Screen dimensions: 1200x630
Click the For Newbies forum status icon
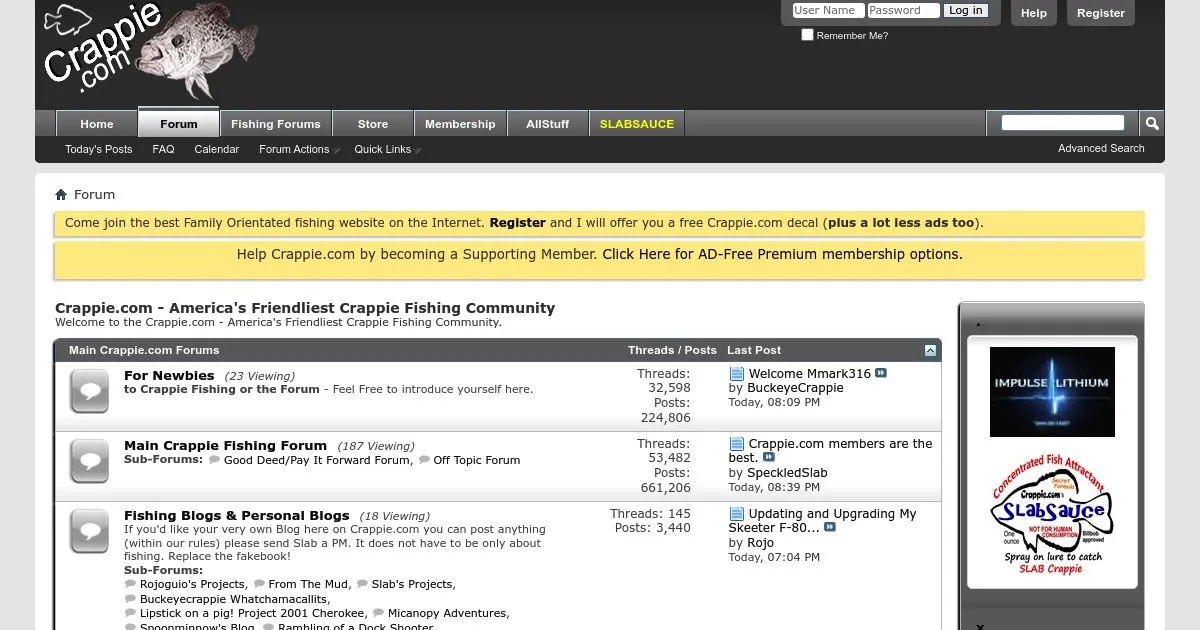coord(90,391)
